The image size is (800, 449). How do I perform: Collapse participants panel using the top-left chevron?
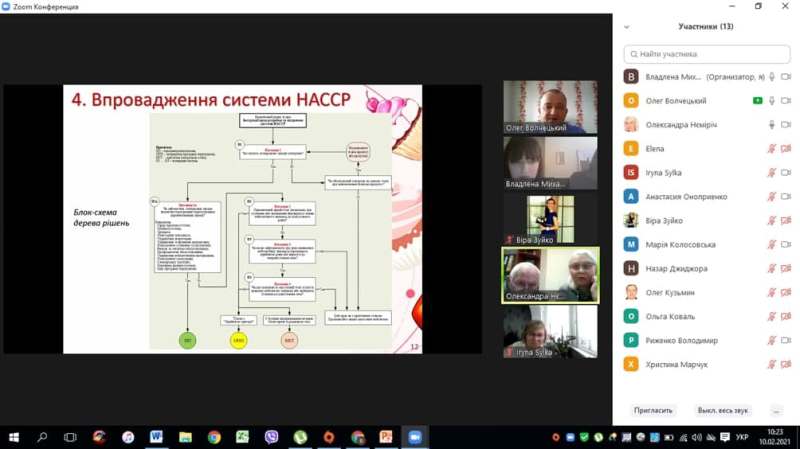[627, 27]
